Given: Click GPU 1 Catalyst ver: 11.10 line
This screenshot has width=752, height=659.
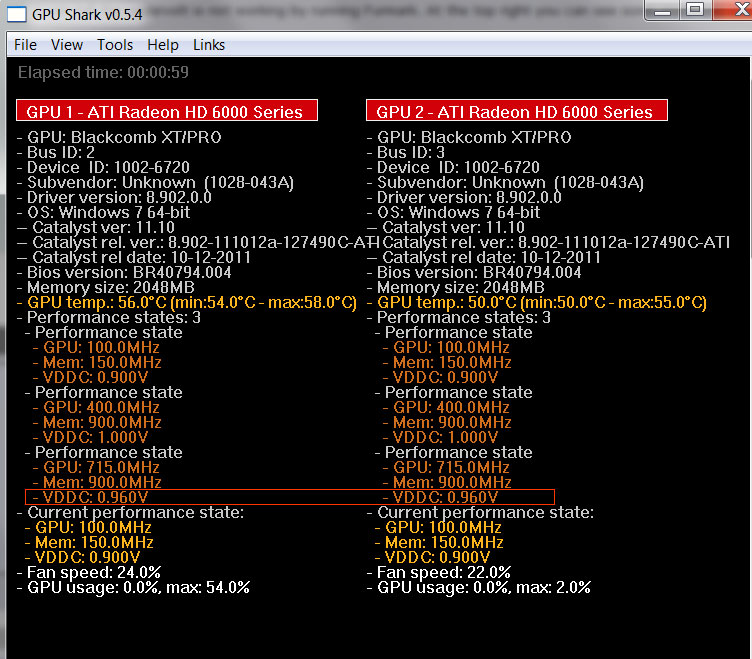Looking at the screenshot, I should click(x=96, y=227).
